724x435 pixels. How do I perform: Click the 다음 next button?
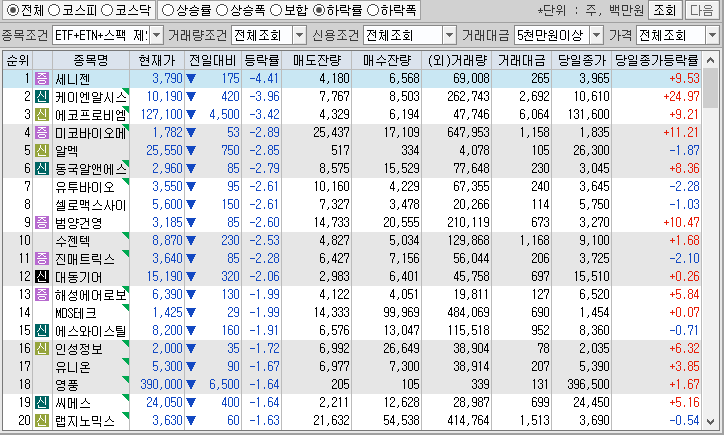pyautogui.click(x=702, y=10)
